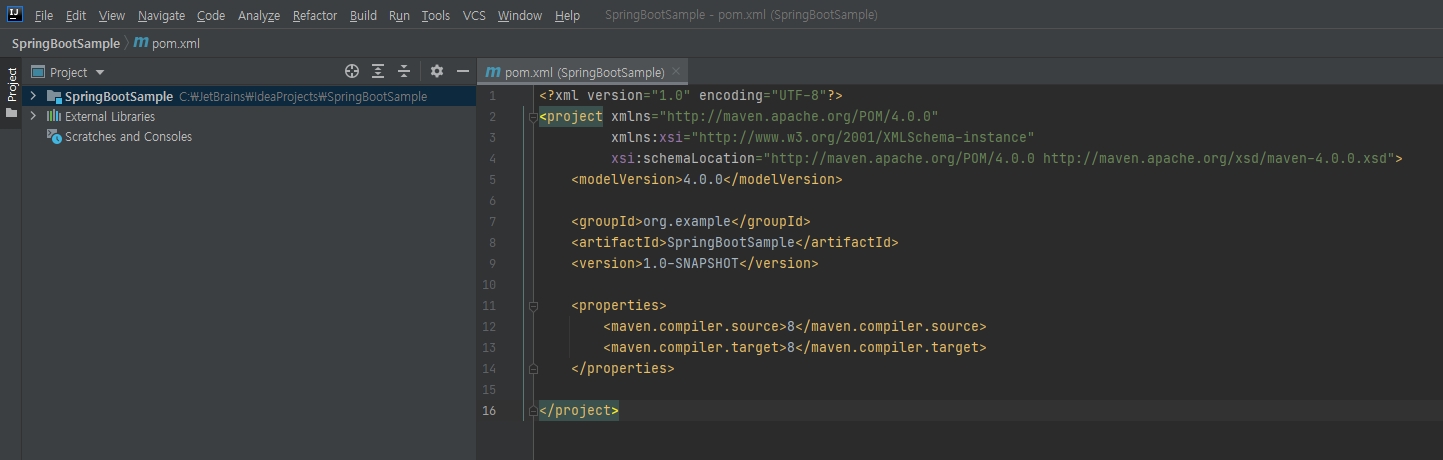
Task: Hide the Project panel with minus icon
Action: [463, 72]
